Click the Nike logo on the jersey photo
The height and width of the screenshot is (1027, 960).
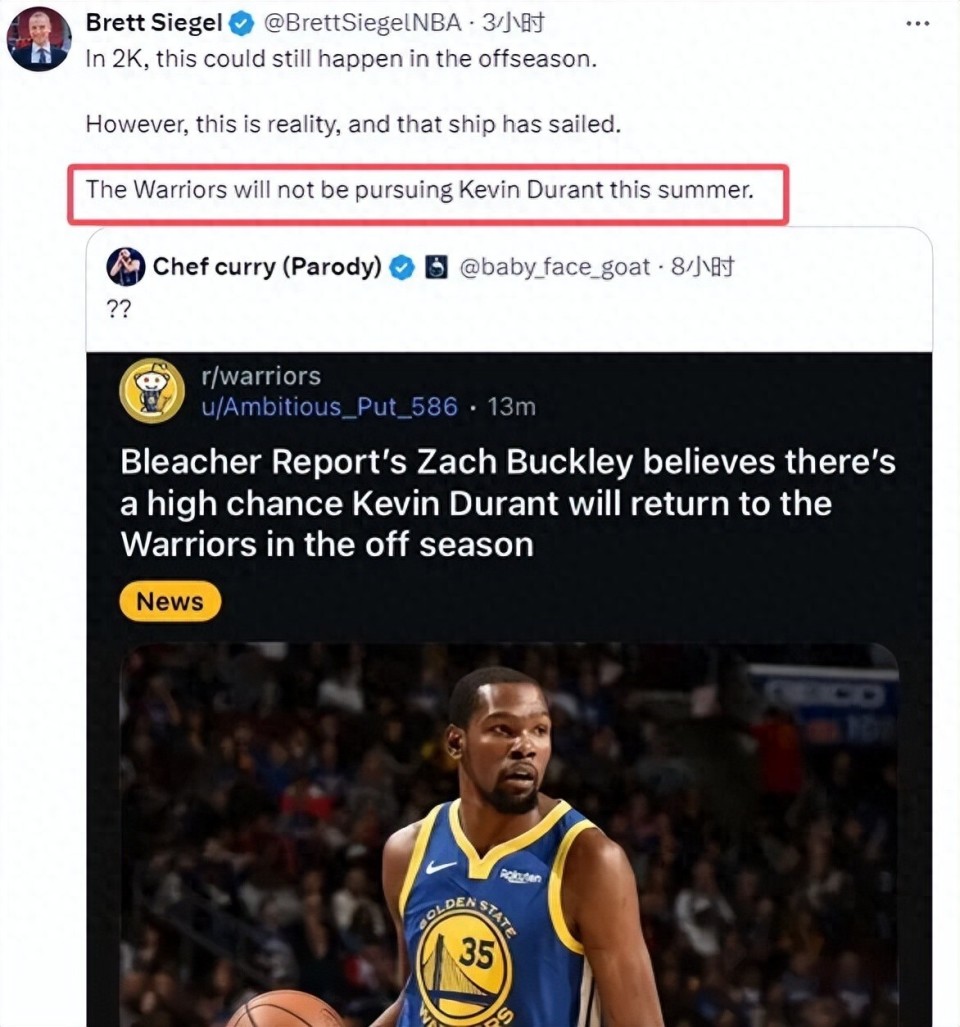point(440,868)
